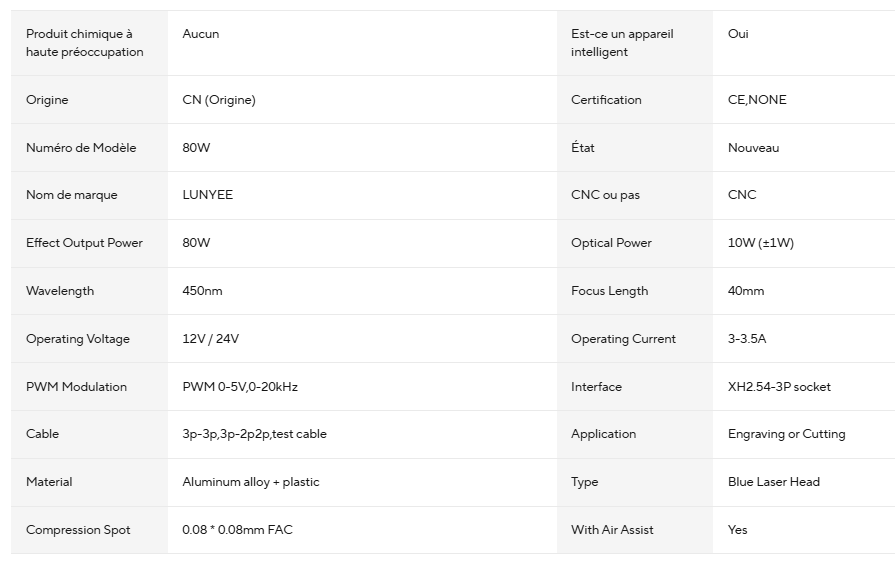This screenshot has height=567, width=895.
Task: Select the Wavelength 450nm value
Action: [x=202, y=291]
